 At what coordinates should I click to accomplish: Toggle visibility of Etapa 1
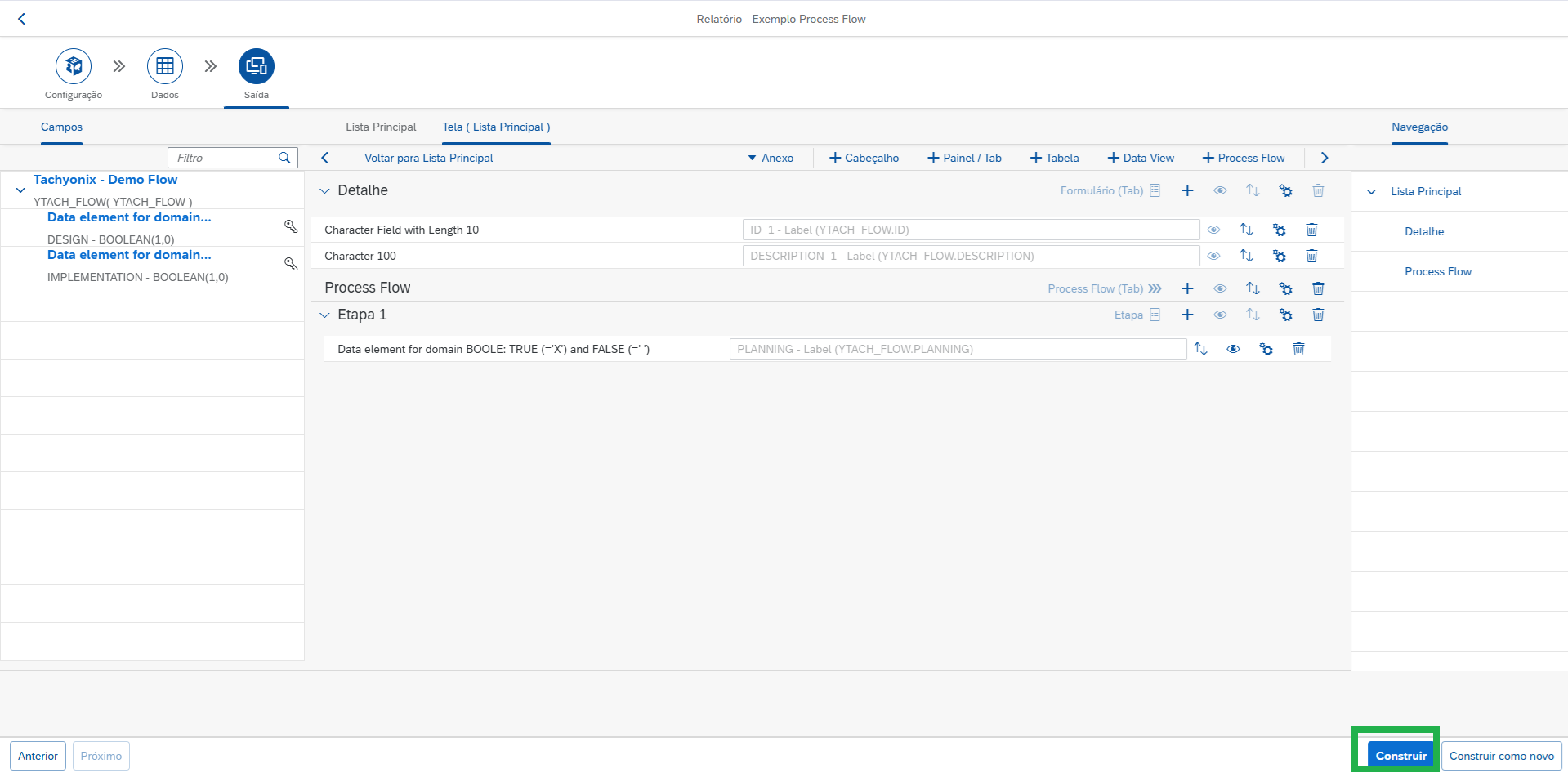click(1220, 315)
